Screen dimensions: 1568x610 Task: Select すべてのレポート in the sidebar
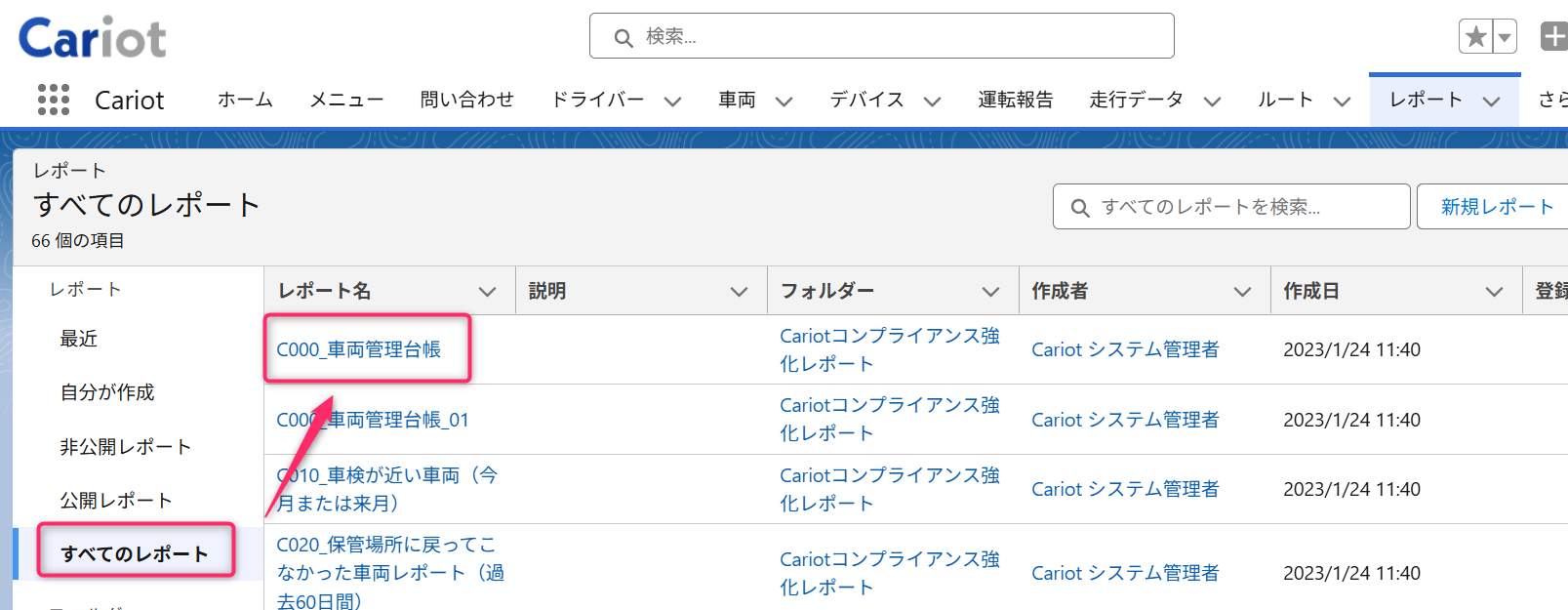pyautogui.click(x=135, y=553)
